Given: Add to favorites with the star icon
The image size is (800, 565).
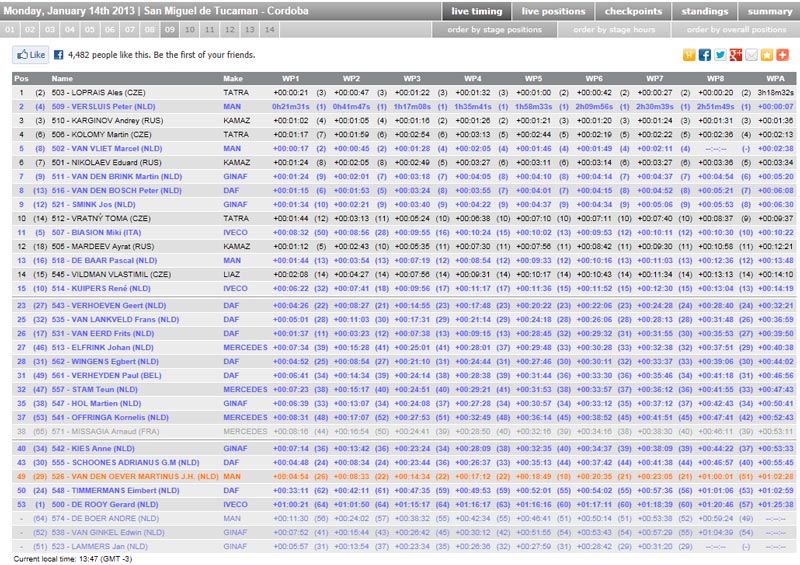Looking at the screenshot, I should [x=767, y=55].
